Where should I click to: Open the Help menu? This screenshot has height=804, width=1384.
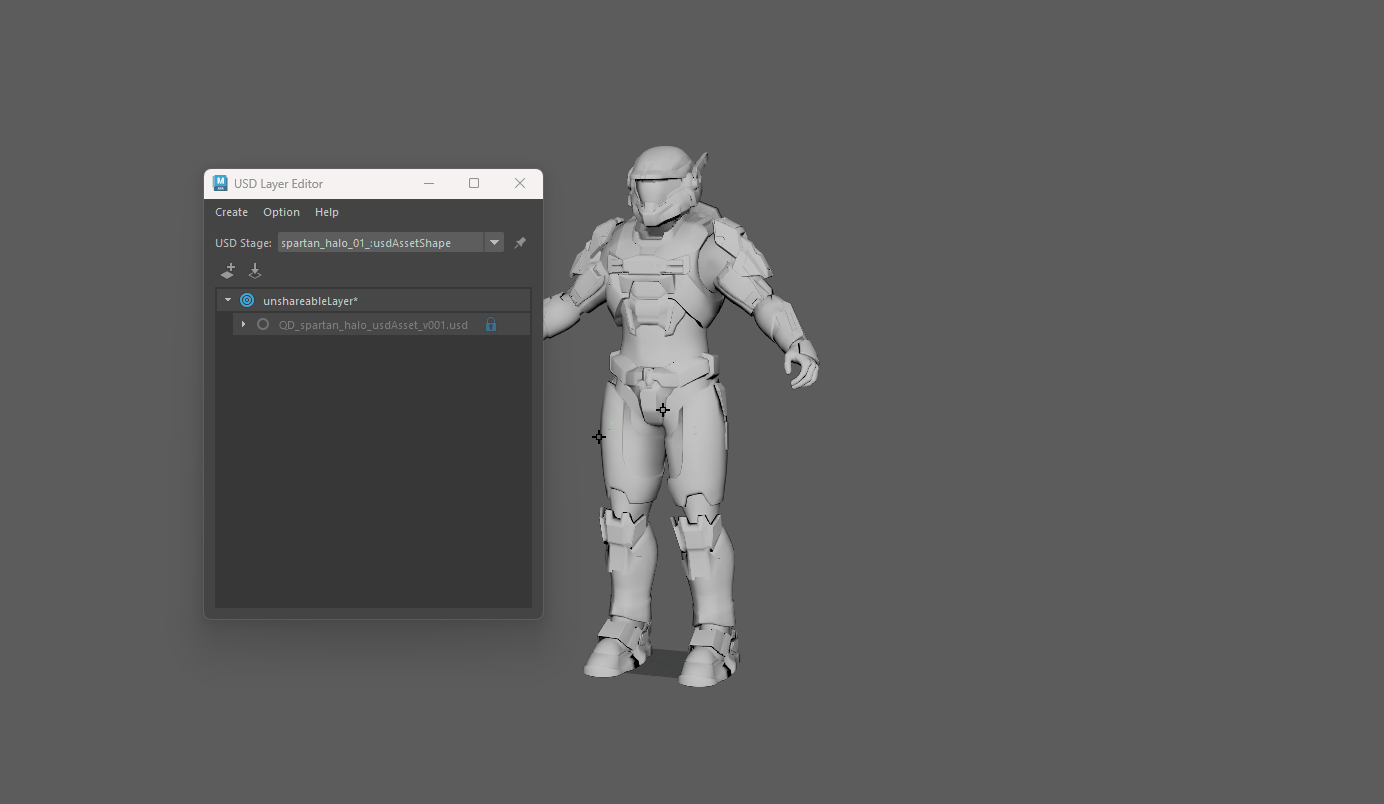[x=327, y=212]
